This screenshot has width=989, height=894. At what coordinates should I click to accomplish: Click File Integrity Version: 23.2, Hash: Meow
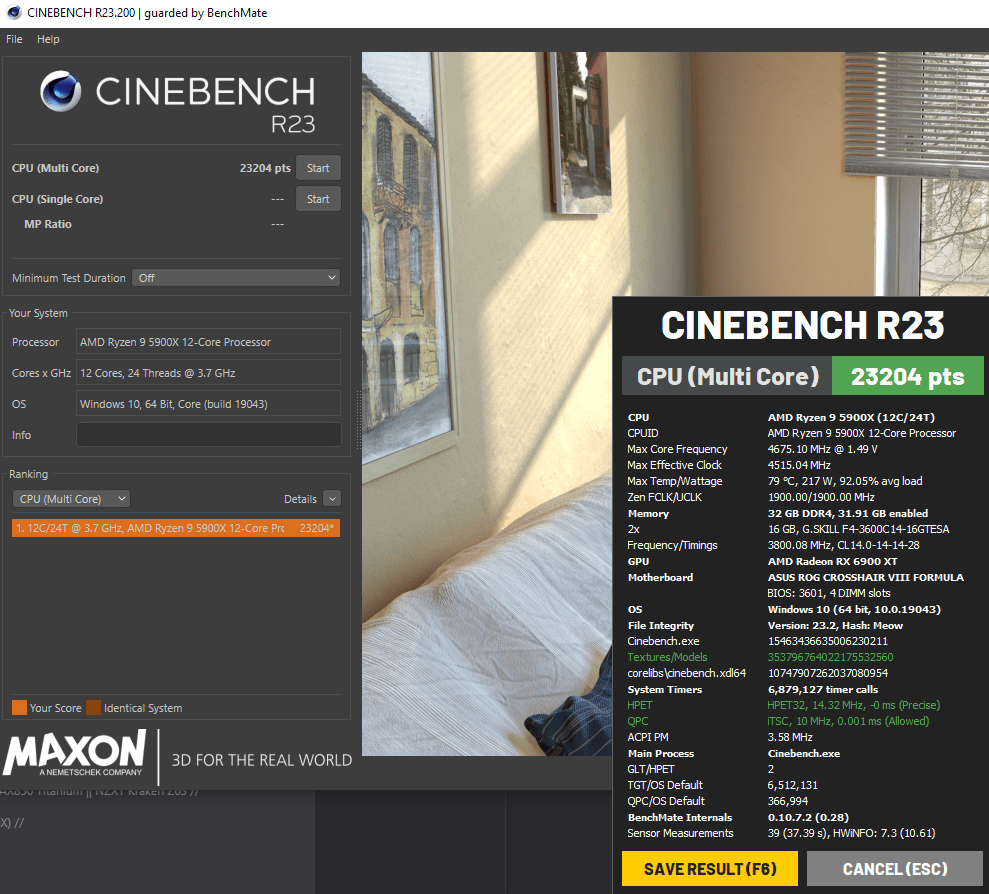[835, 626]
